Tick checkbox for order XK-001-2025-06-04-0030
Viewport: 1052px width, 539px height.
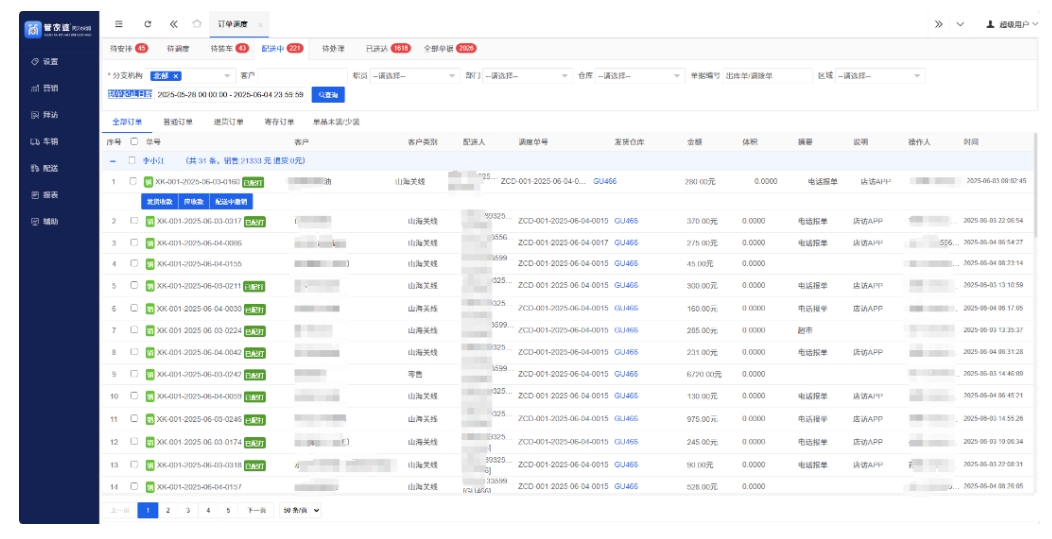point(134,308)
